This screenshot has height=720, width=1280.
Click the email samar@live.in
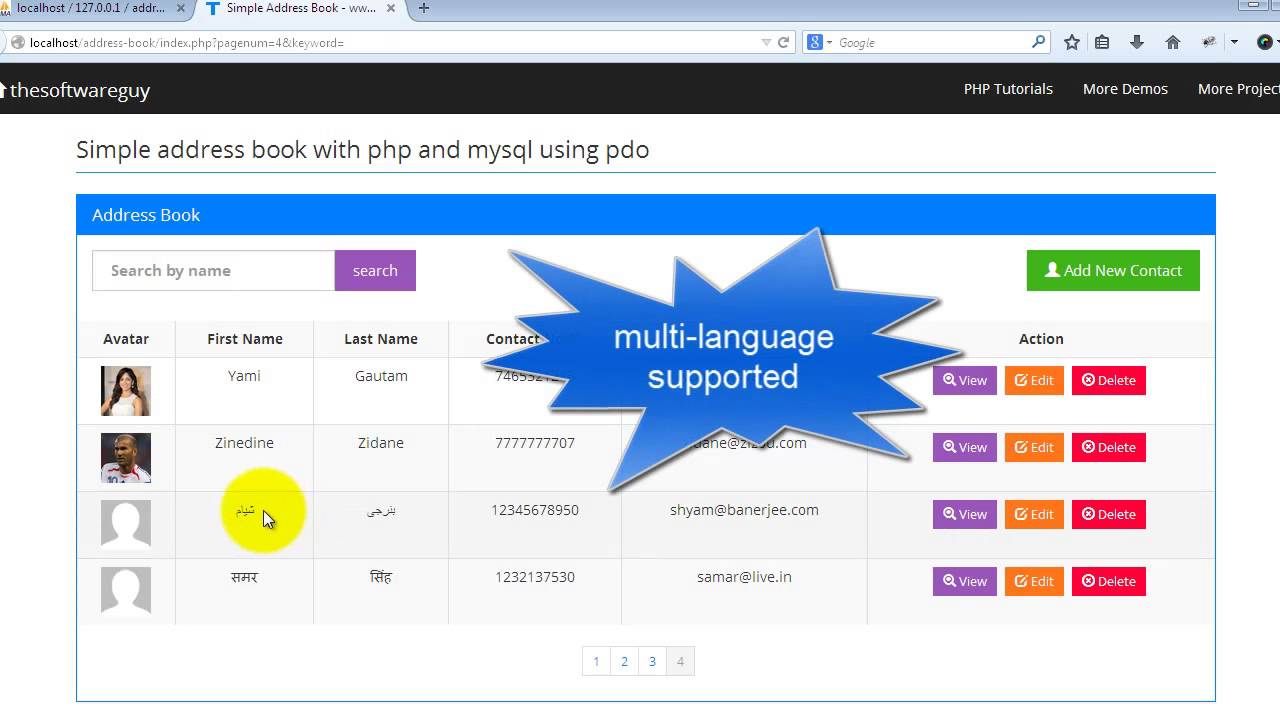[x=744, y=577]
